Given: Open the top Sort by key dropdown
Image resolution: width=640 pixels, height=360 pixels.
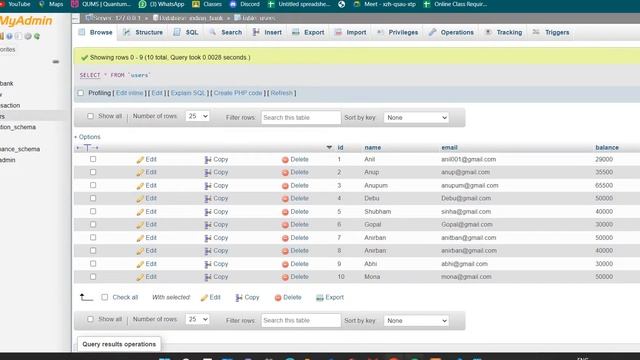Looking at the screenshot, I should [416, 118].
